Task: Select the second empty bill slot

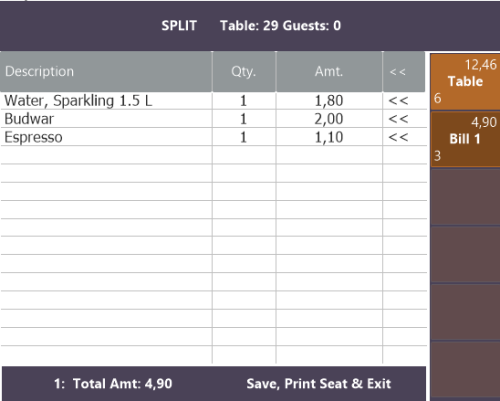Action: tap(465, 255)
